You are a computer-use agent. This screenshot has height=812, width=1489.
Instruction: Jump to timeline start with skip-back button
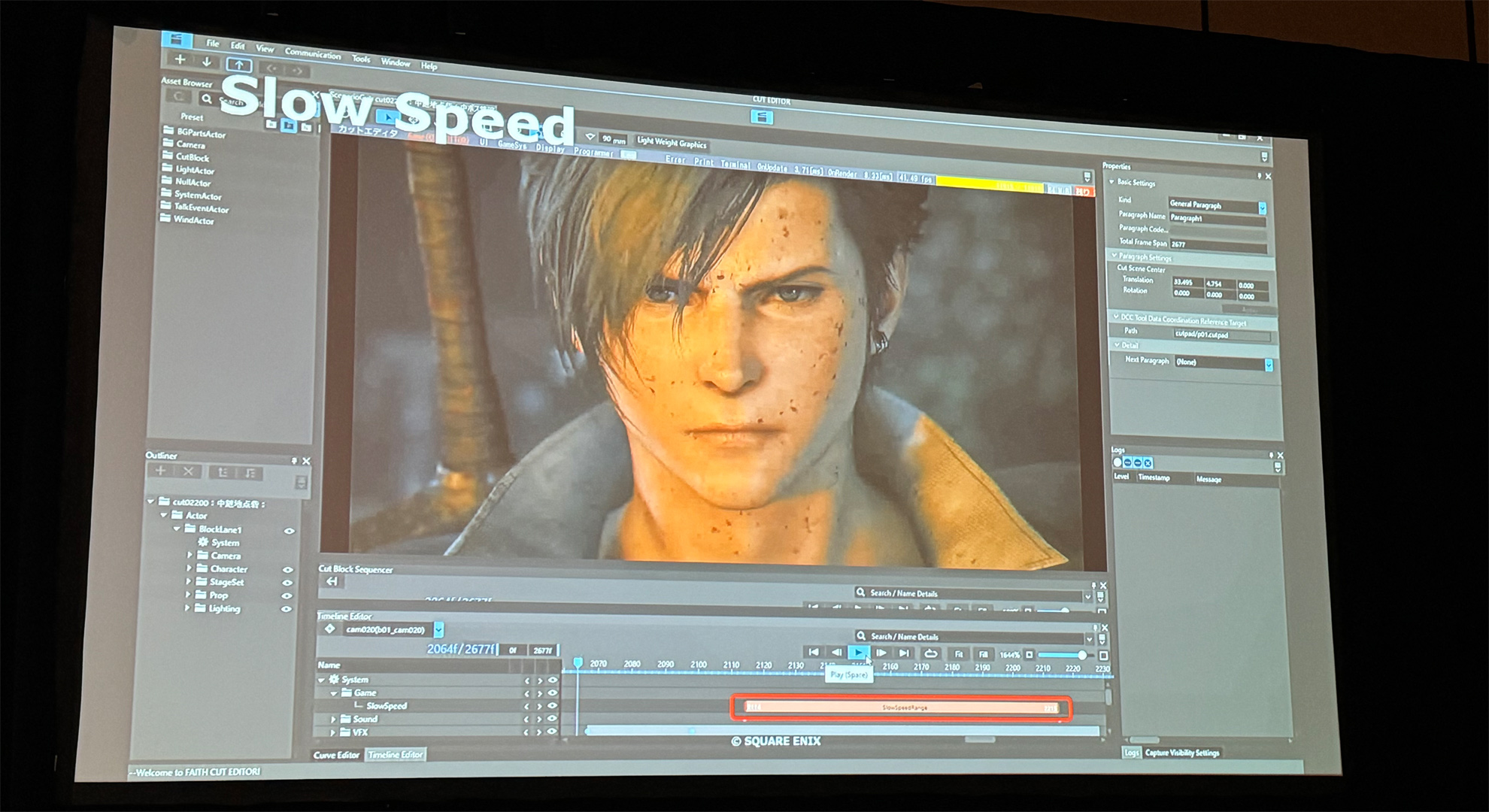(x=813, y=652)
